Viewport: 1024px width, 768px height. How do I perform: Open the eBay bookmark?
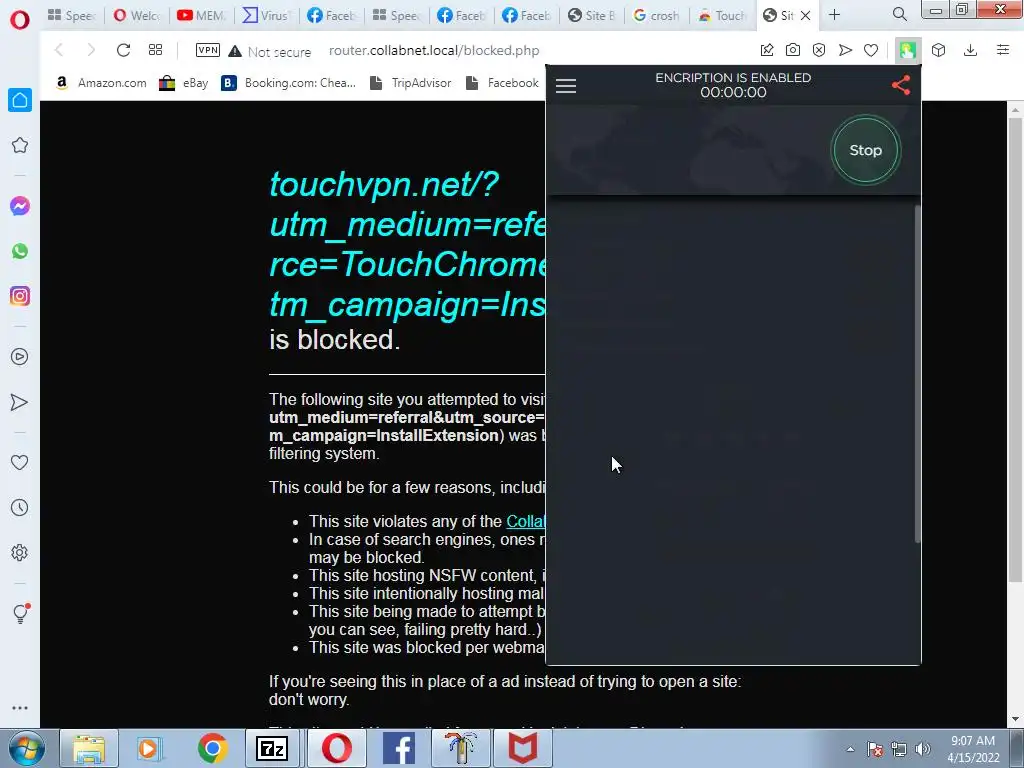184,83
